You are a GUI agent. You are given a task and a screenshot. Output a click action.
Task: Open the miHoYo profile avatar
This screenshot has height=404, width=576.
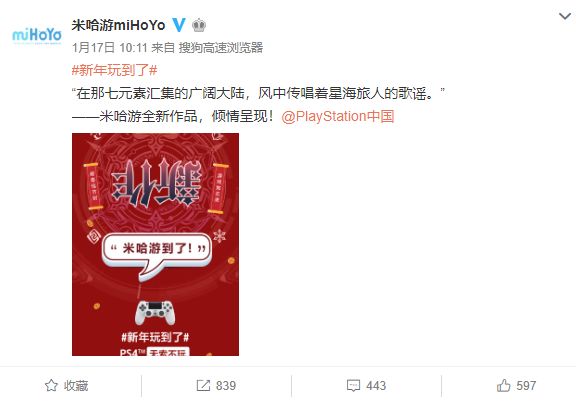[x=37, y=36]
